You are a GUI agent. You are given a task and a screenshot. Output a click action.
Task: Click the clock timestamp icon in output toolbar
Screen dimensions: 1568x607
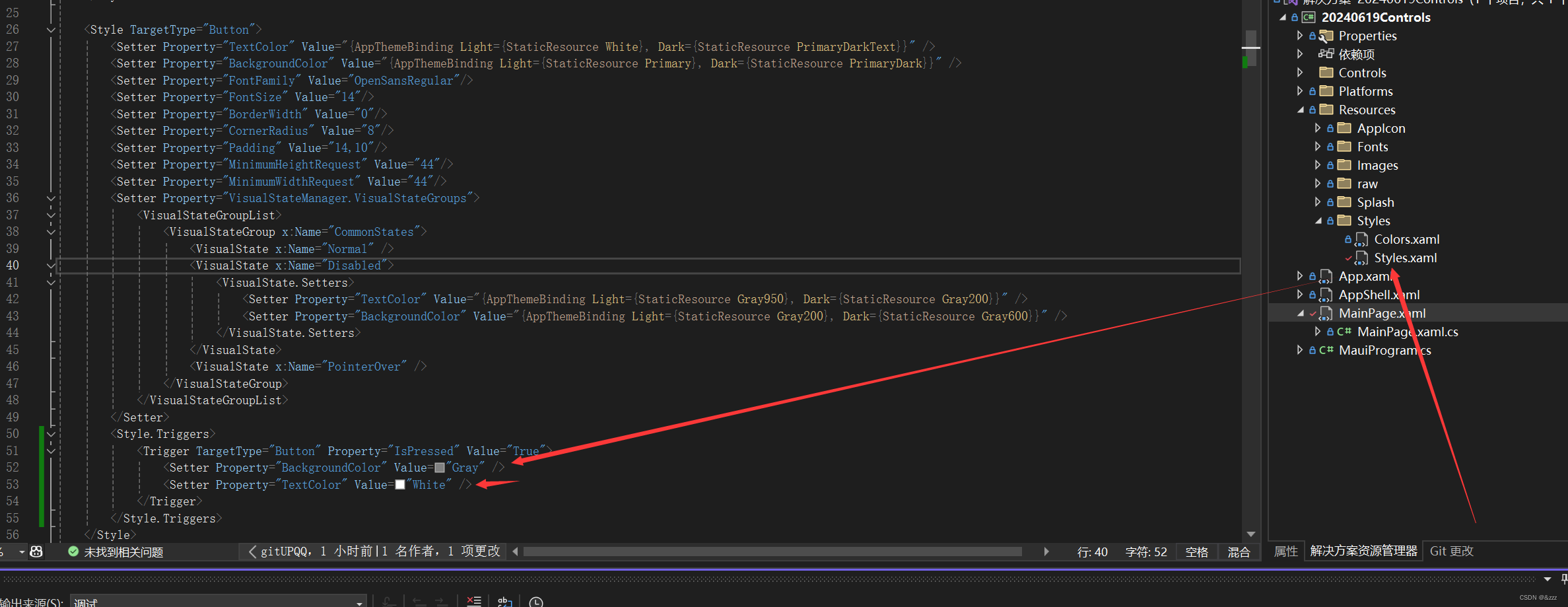(x=536, y=602)
